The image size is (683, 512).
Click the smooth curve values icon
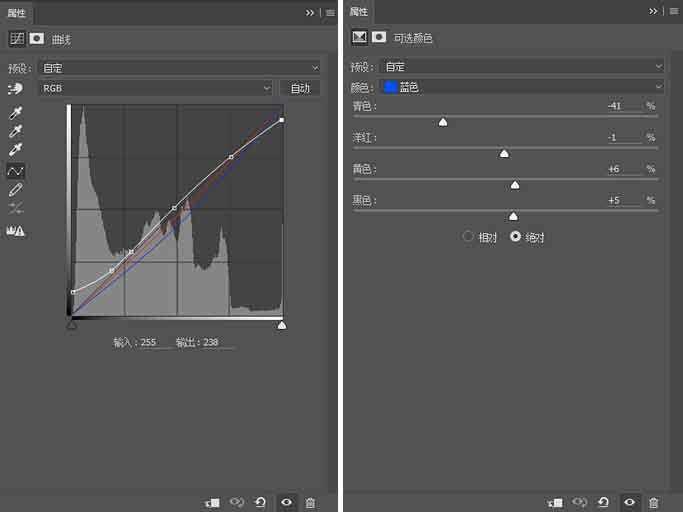click(16, 208)
